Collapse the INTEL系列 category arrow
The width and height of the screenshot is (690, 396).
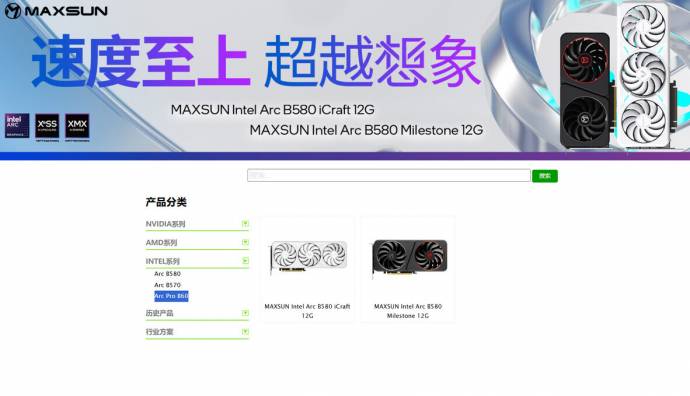pos(246,260)
